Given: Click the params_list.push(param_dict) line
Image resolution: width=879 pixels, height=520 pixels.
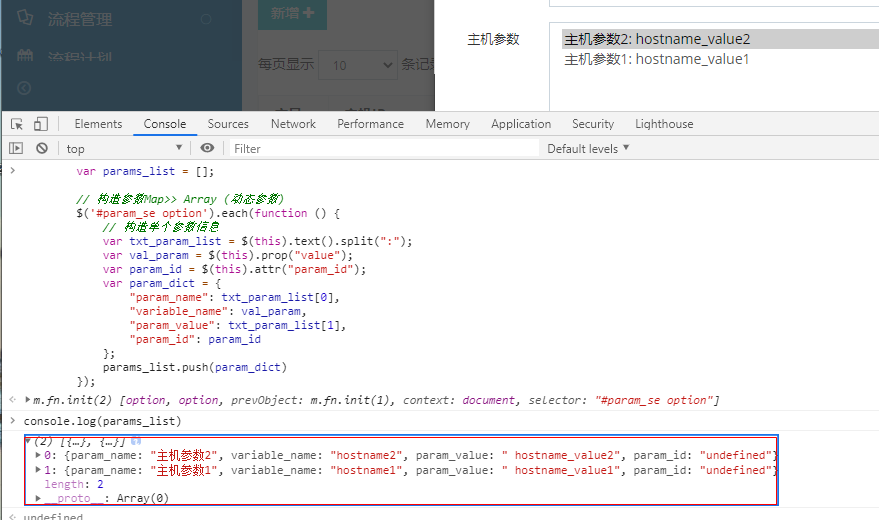Looking at the screenshot, I should [195, 367].
